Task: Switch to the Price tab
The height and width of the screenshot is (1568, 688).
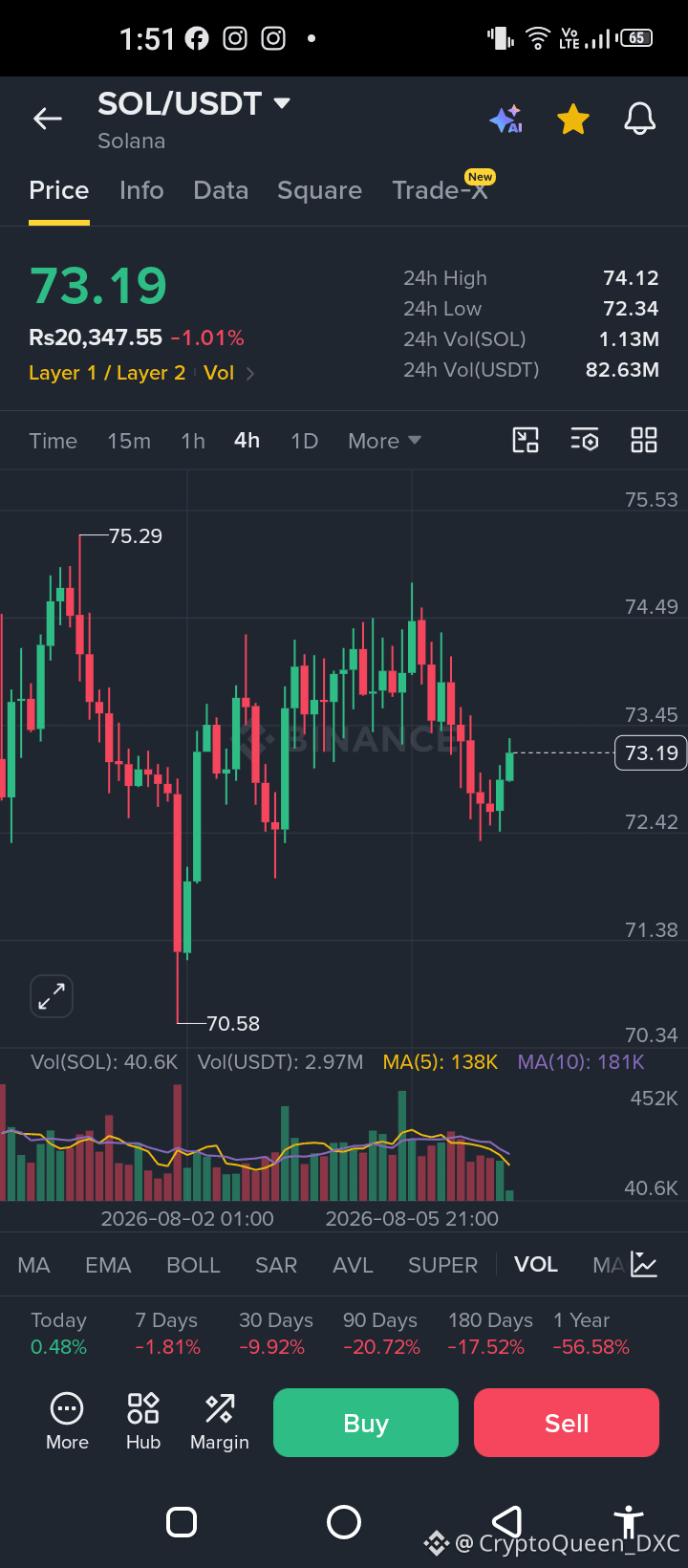Action: click(x=59, y=190)
